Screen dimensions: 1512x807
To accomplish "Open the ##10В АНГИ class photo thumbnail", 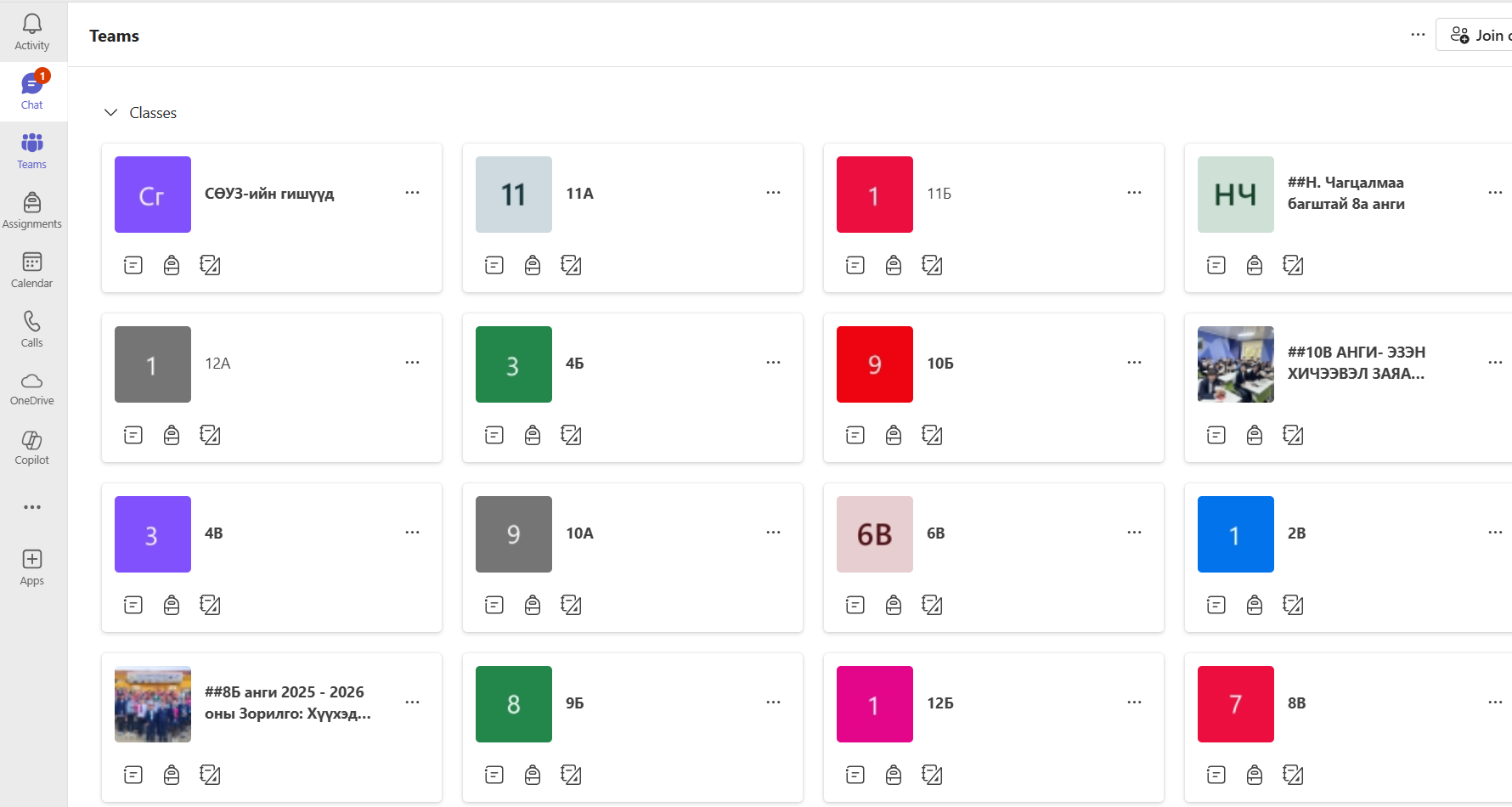I will (1235, 364).
